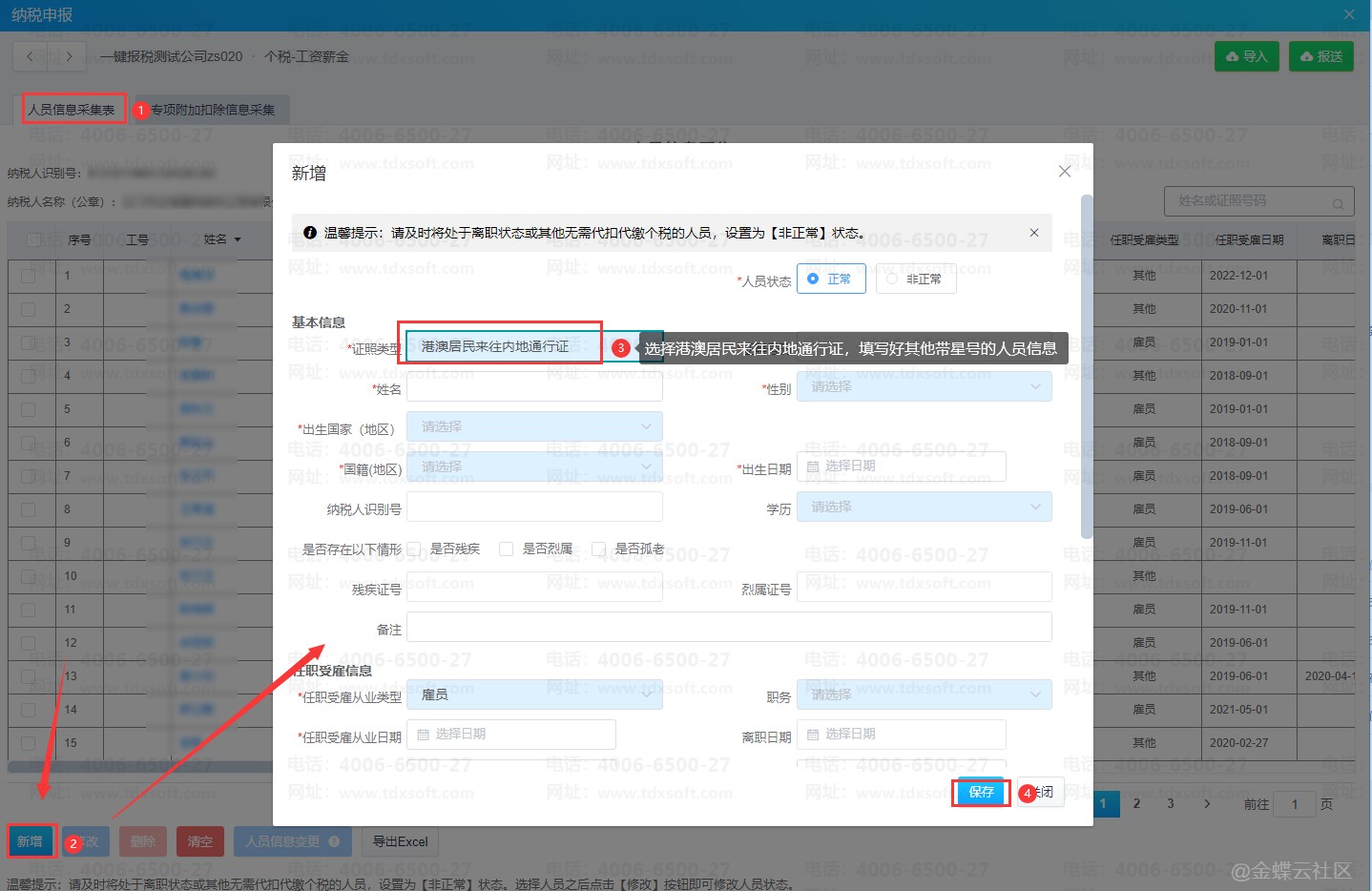Click the forward navigation arrow icon

69,56
